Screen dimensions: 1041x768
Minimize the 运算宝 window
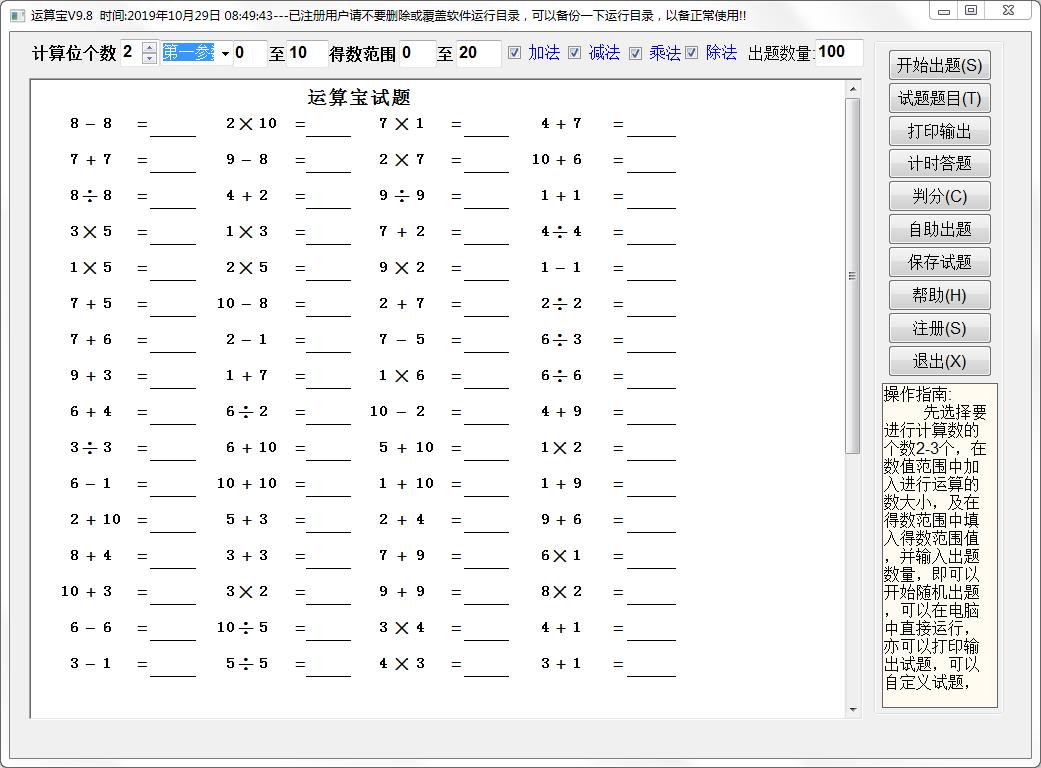(944, 10)
